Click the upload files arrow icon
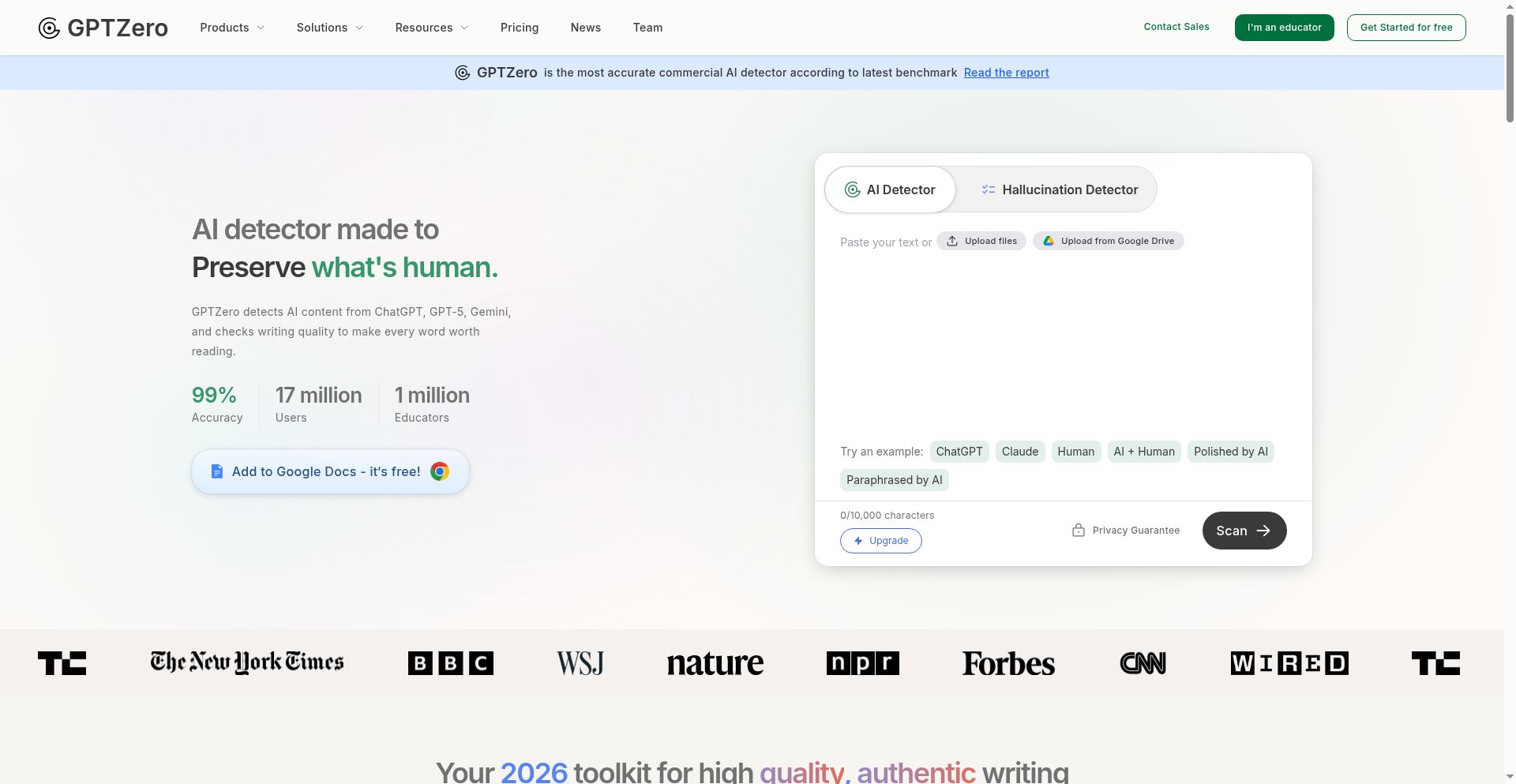This screenshot has height=784, width=1516. click(x=952, y=241)
